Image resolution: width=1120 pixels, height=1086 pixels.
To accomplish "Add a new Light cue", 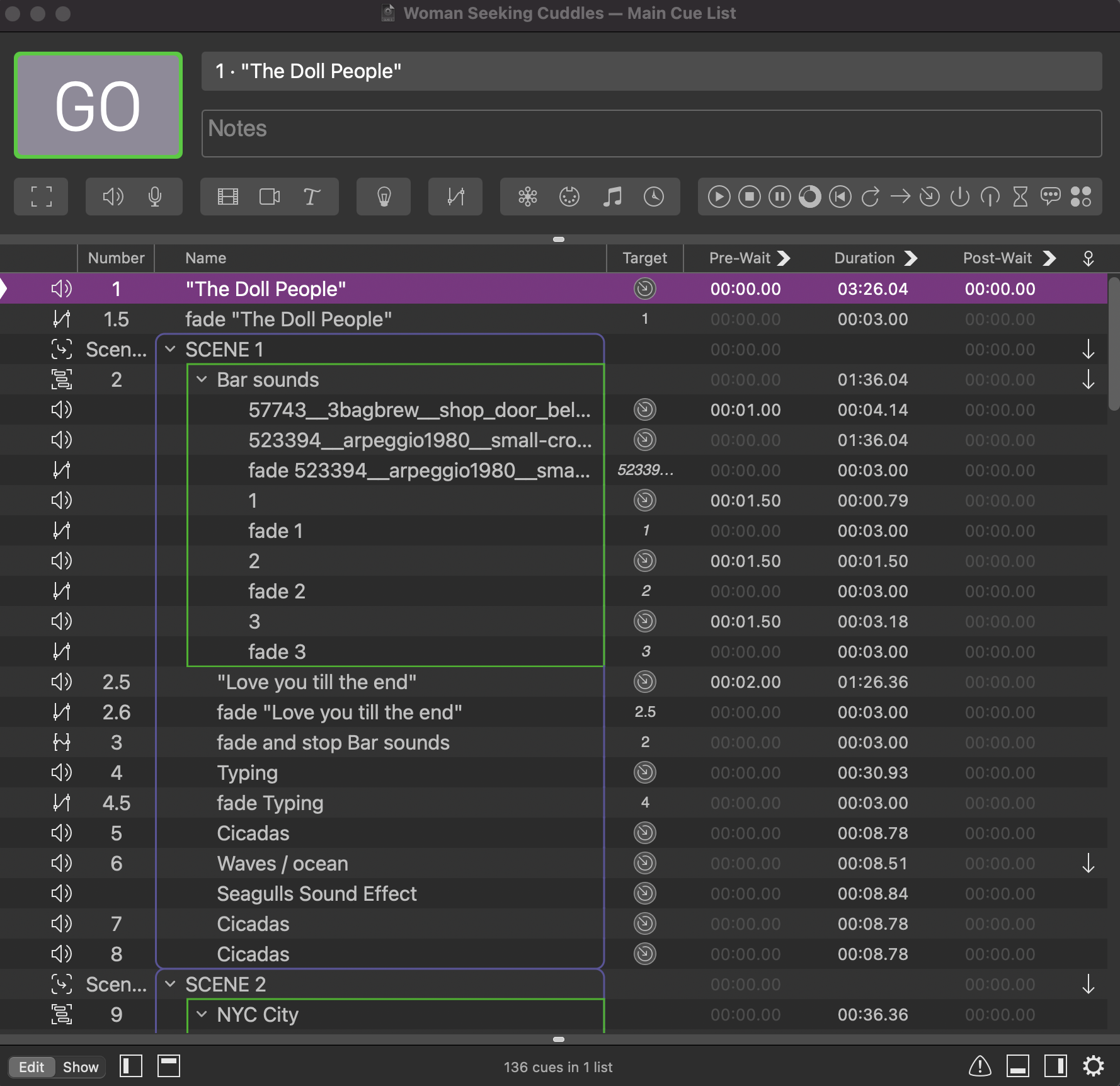I will [384, 197].
